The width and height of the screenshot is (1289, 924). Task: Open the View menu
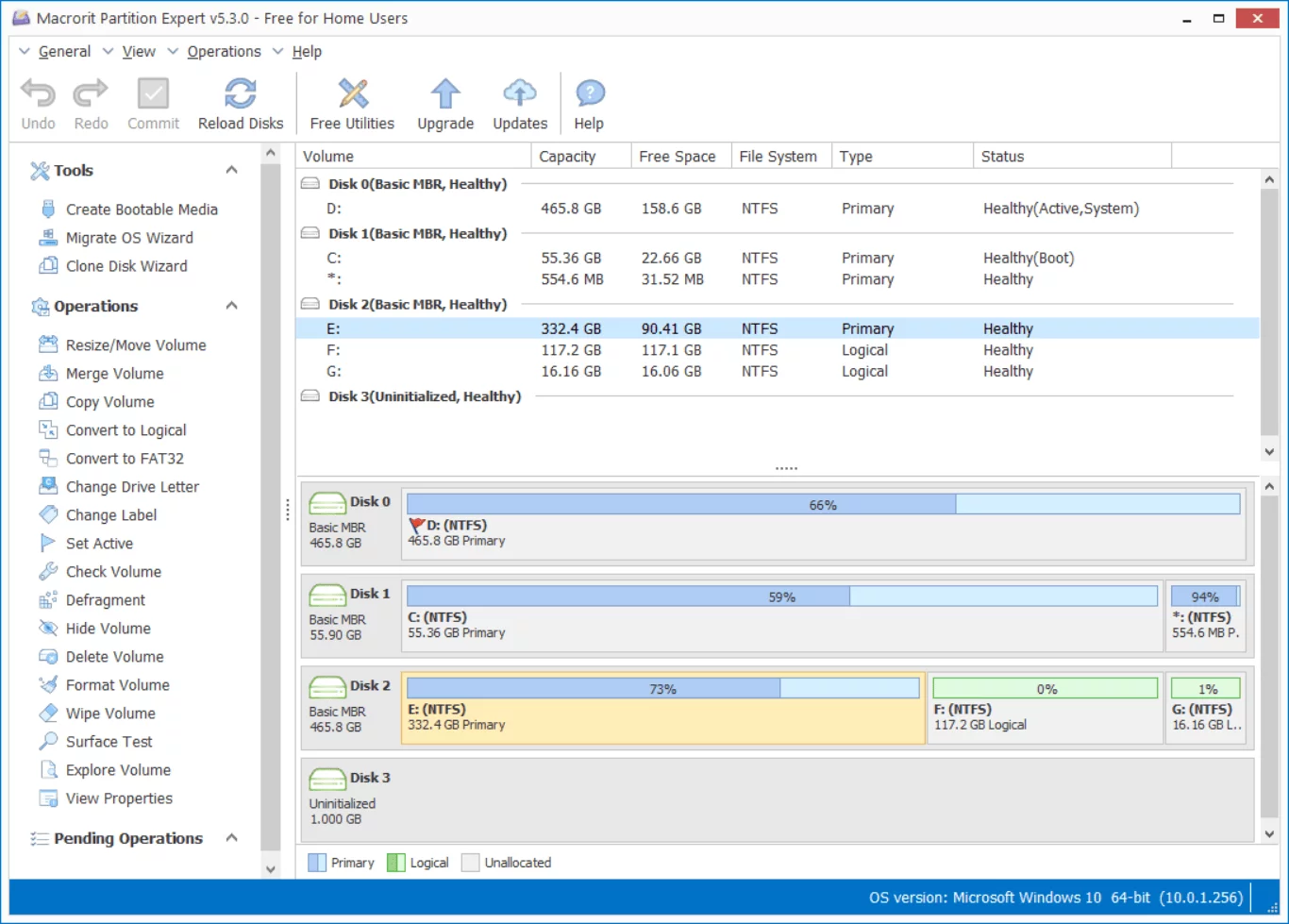tap(138, 51)
